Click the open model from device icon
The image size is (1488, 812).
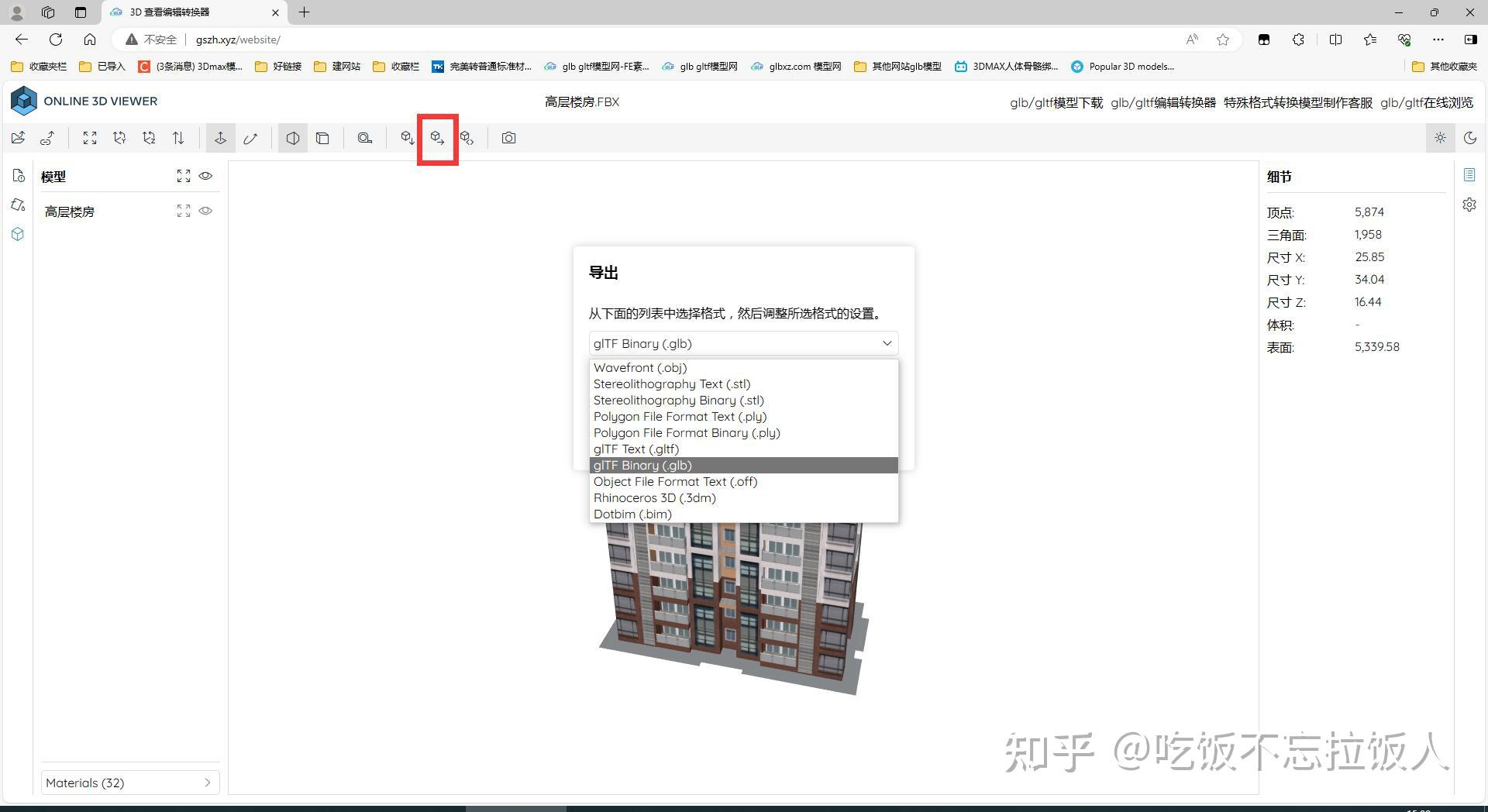[x=18, y=138]
